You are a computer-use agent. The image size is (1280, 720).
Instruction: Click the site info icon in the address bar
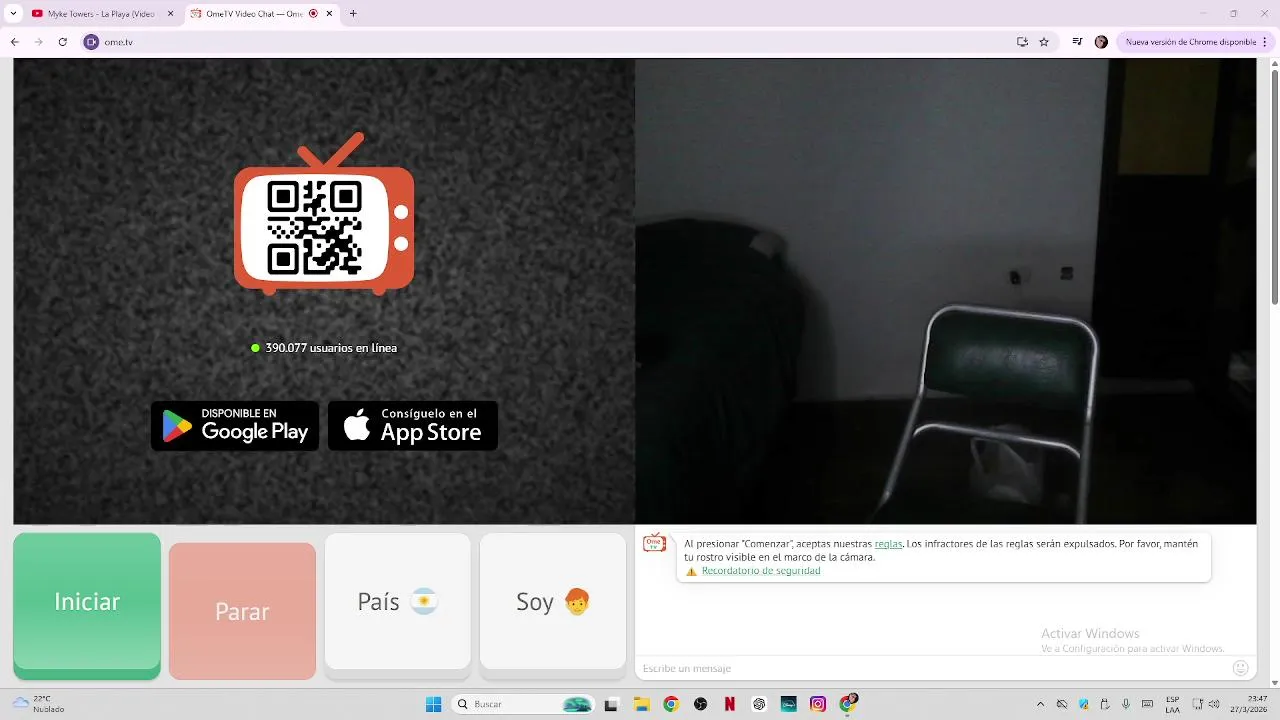[91, 42]
